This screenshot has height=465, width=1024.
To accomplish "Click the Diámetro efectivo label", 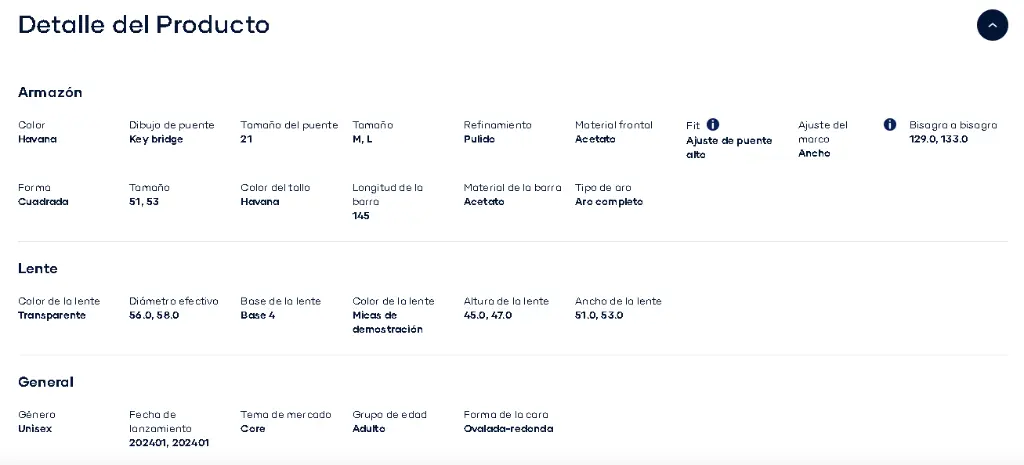I will pyautogui.click(x=174, y=301).
